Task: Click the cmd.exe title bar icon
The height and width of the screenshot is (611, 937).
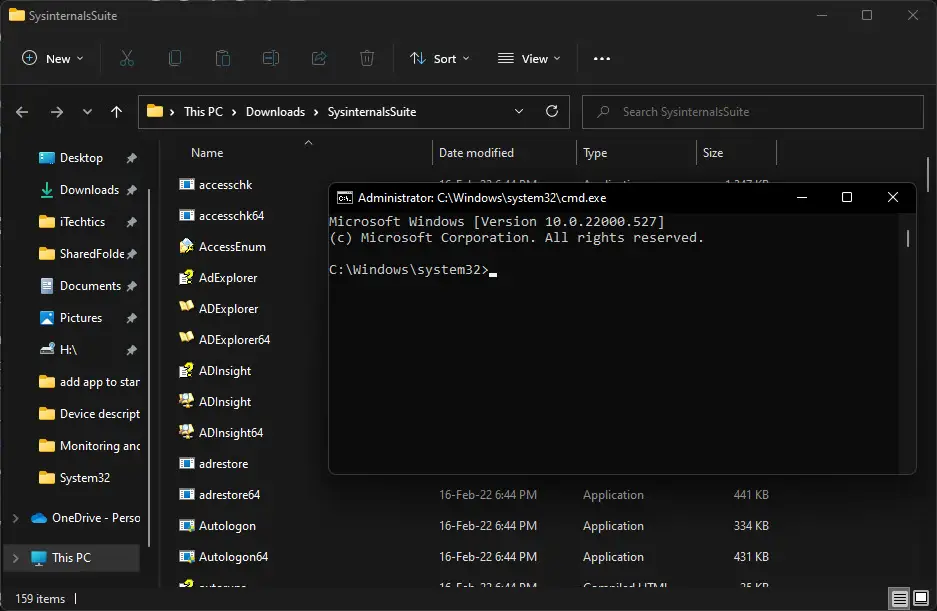Action: [x=345, y=198]
